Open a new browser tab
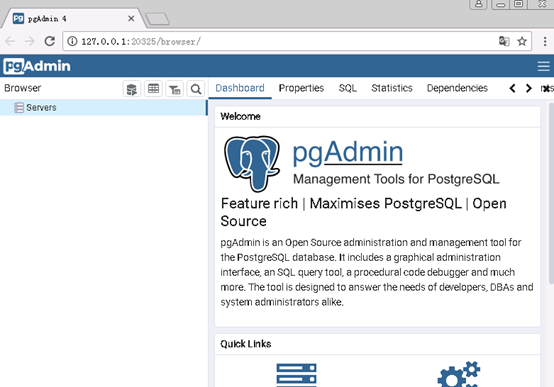The width and height of the screenshot is (554, 387). pyautogui.click(x=157, y=19)
